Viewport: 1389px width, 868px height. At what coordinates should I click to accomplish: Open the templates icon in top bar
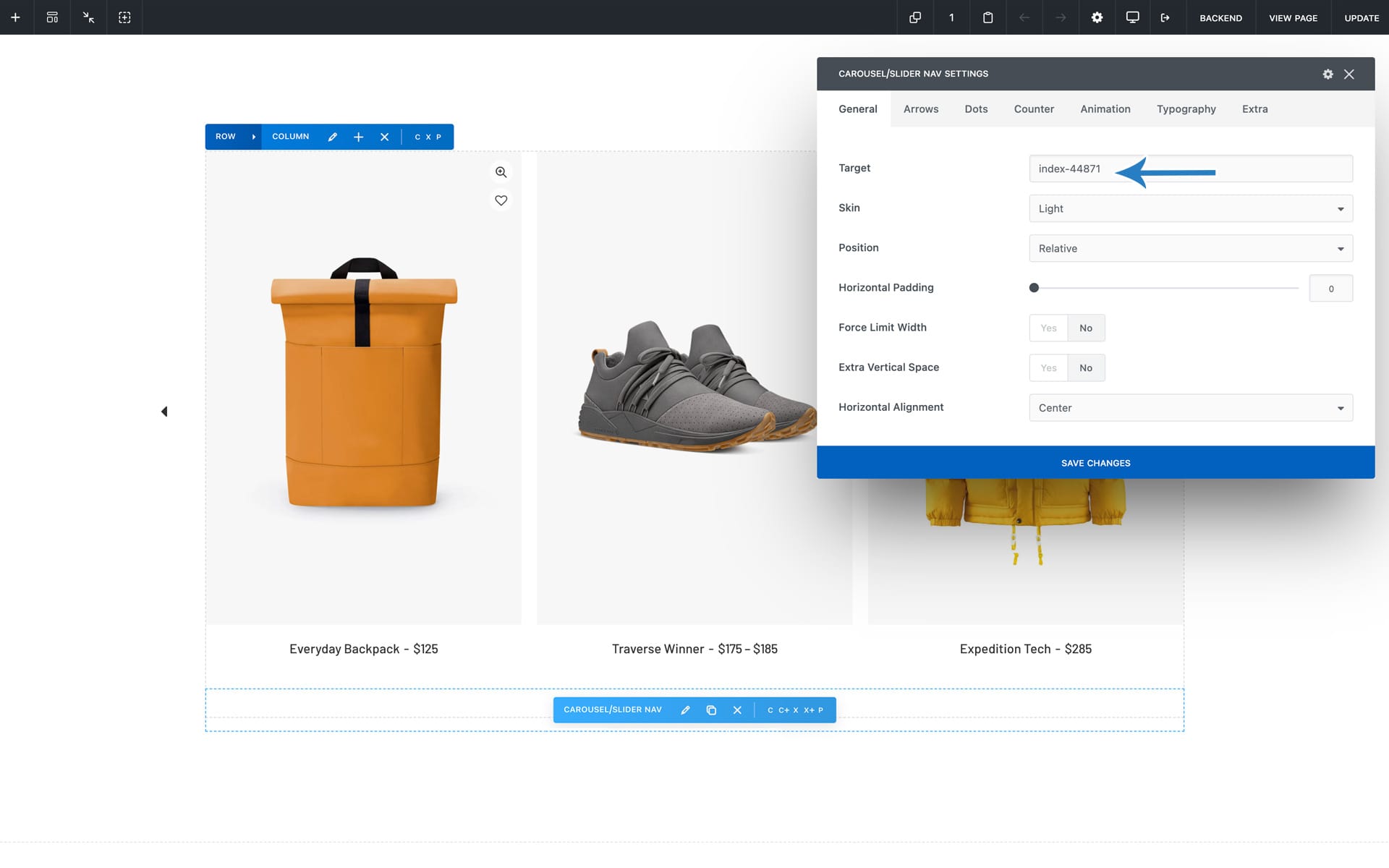[x=52, y=17]
